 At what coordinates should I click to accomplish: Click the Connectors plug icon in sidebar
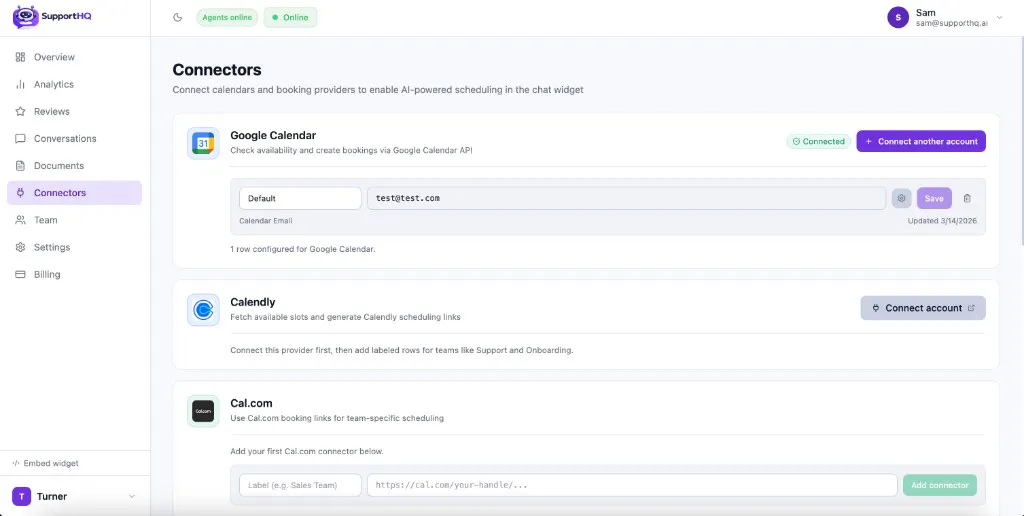pos(20,193)
